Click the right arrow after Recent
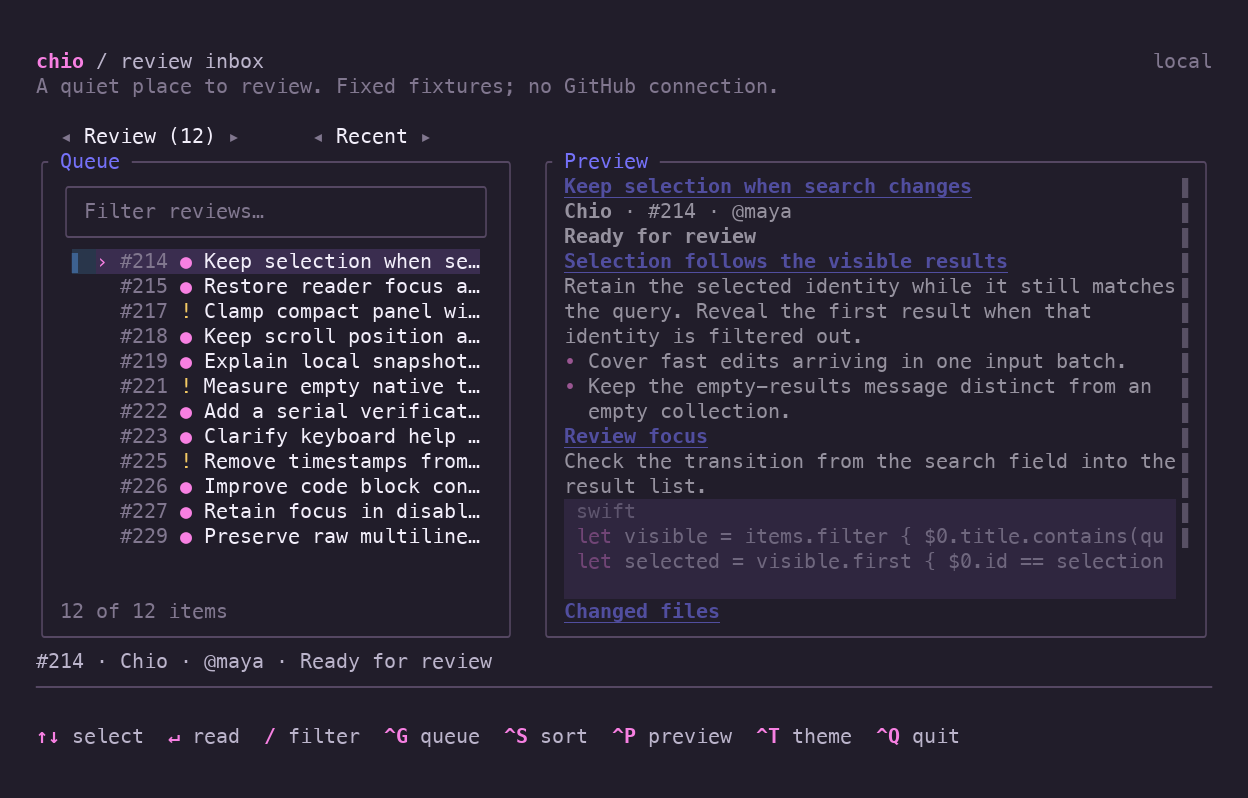The image size is (1248, 798). (426, 137)
